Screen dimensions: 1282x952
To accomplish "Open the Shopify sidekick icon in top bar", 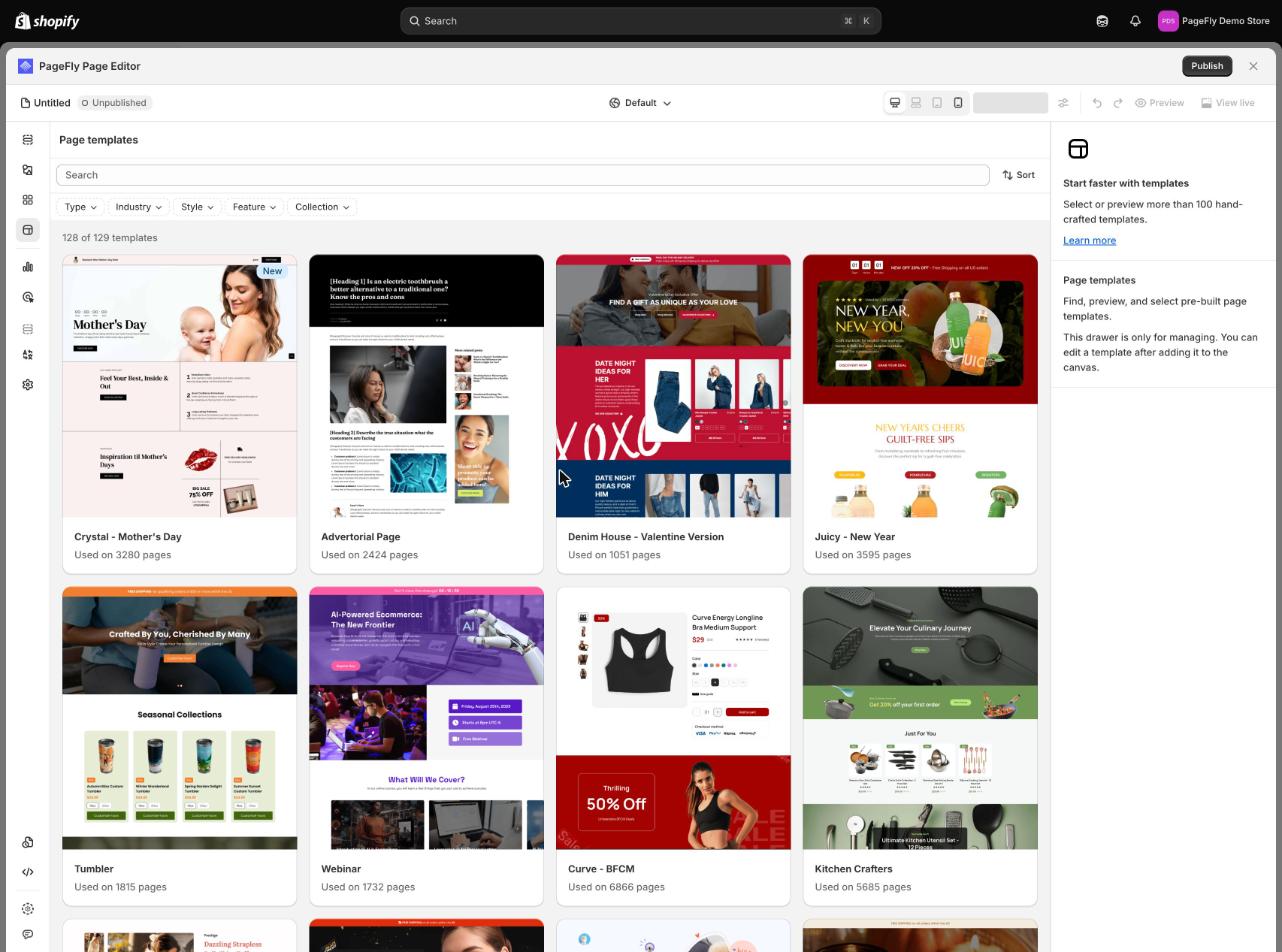I will [1102, 21].
